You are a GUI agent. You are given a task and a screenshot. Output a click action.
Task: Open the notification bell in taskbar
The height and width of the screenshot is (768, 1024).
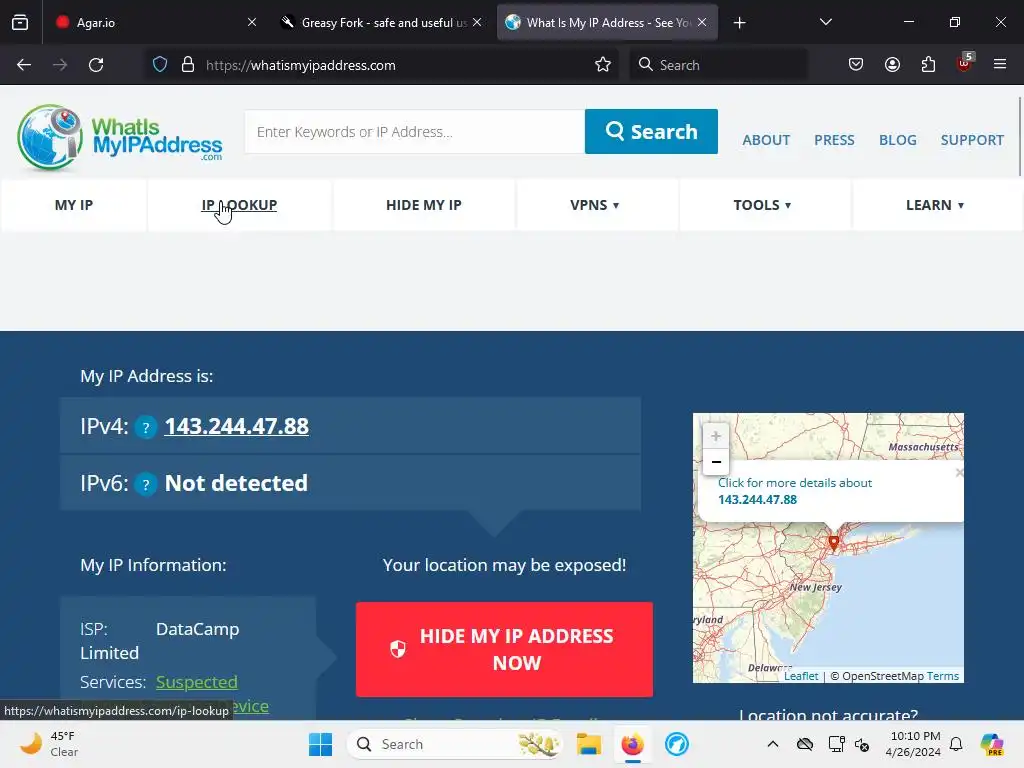(956, 744)
